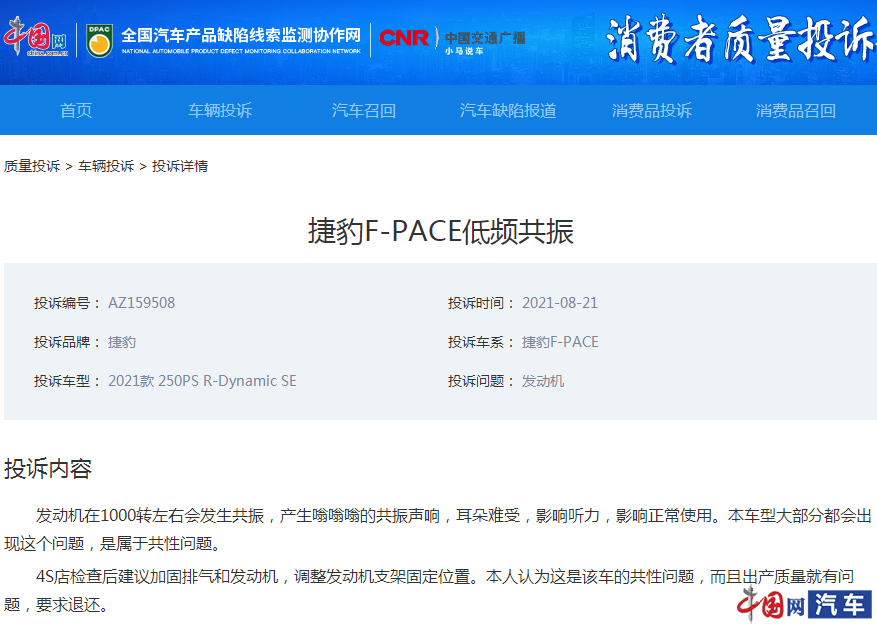Go to 质量投诉 breadcrumb link
This screenshot has width=877, height=632.
(32, 166)
